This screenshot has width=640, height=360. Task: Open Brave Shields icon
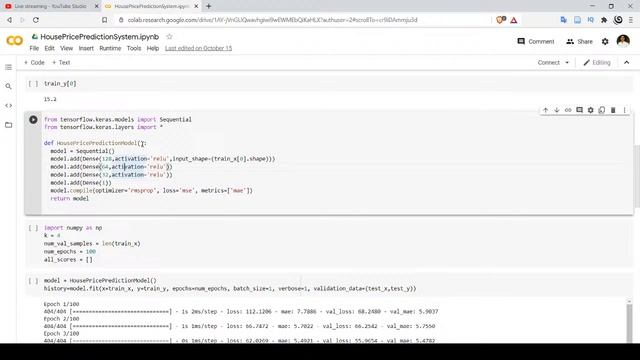point(500,20)
